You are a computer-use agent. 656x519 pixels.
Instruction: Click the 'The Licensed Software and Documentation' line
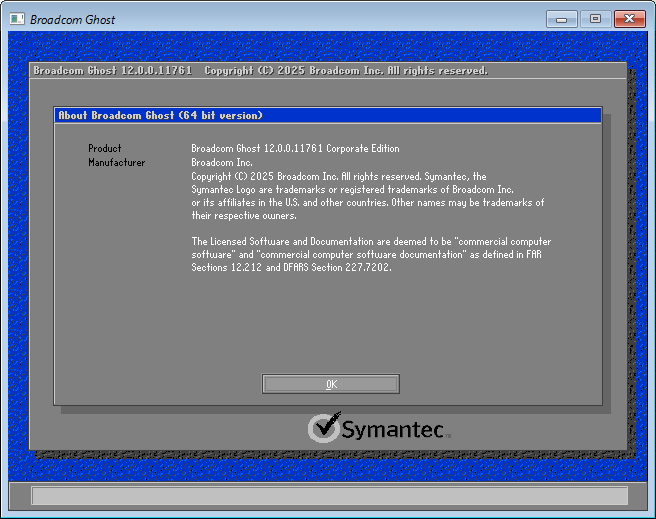pos(372,241)
